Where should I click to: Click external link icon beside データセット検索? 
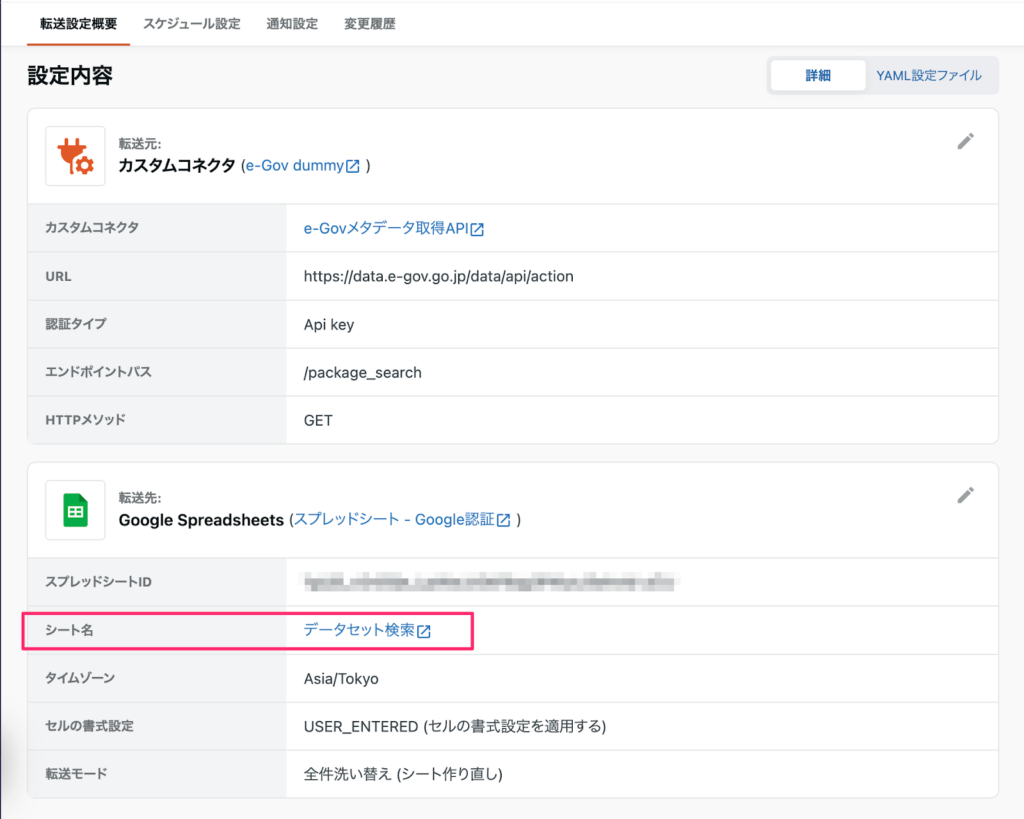424,631
